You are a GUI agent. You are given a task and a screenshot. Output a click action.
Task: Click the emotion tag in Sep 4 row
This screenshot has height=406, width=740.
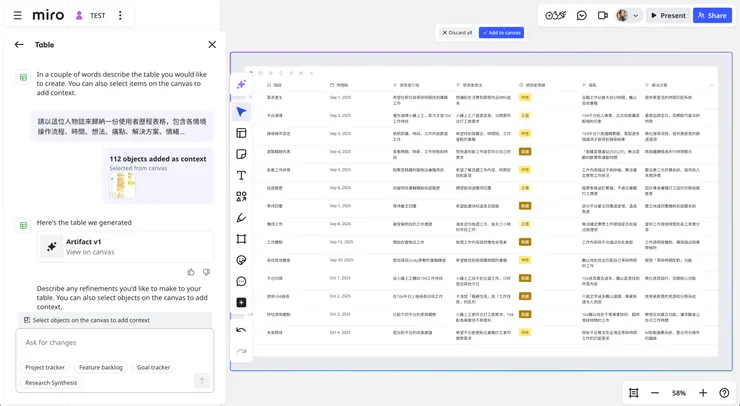[525, 152]
